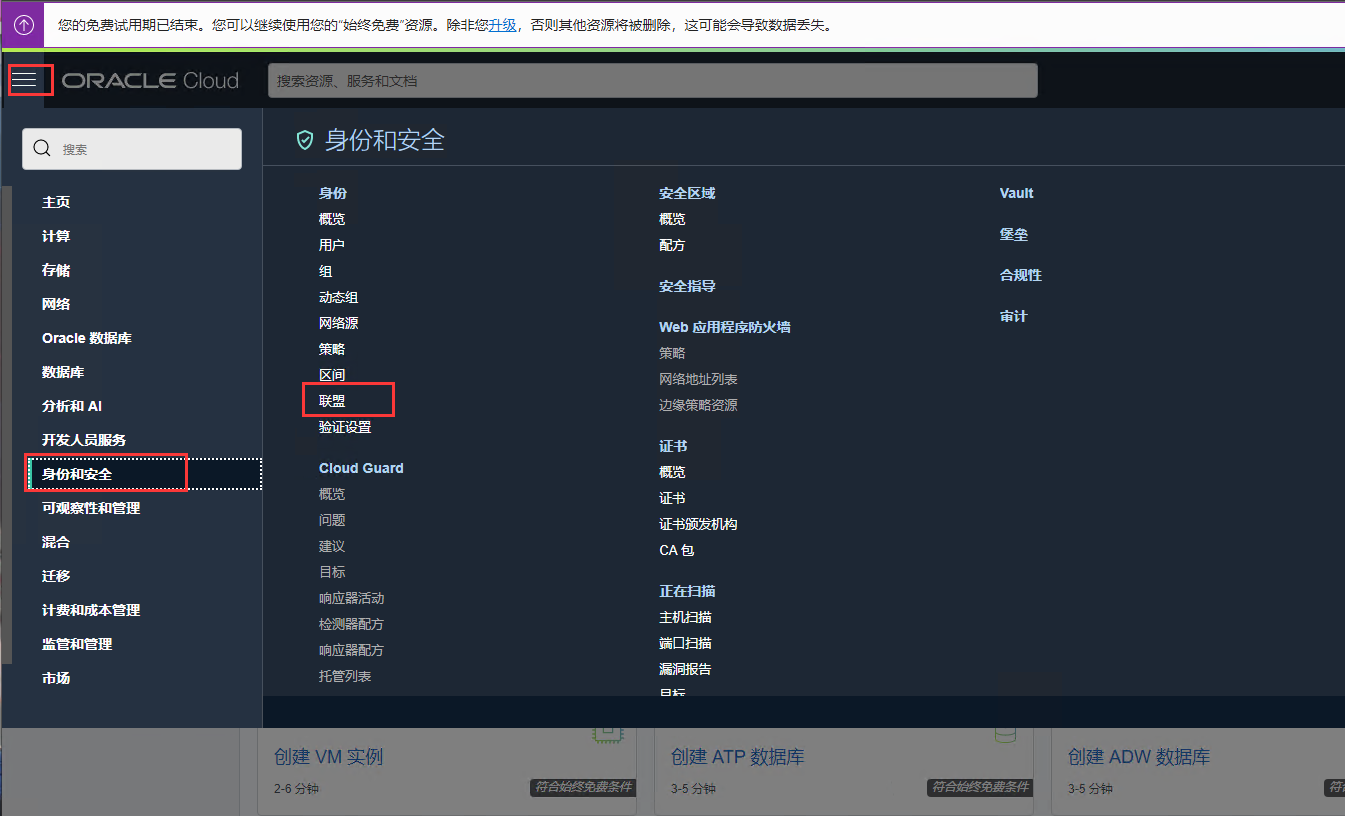Click the 审计 link

tap(1014, 316)
